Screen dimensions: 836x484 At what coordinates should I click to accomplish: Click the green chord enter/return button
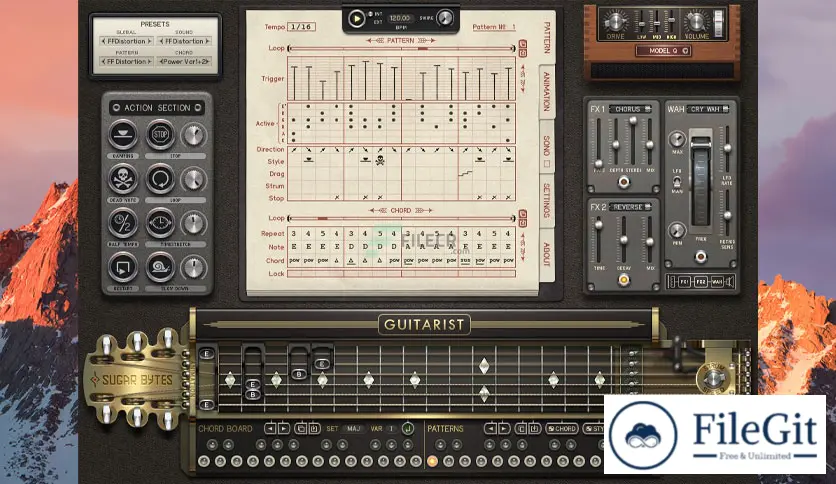pos(408,428)
